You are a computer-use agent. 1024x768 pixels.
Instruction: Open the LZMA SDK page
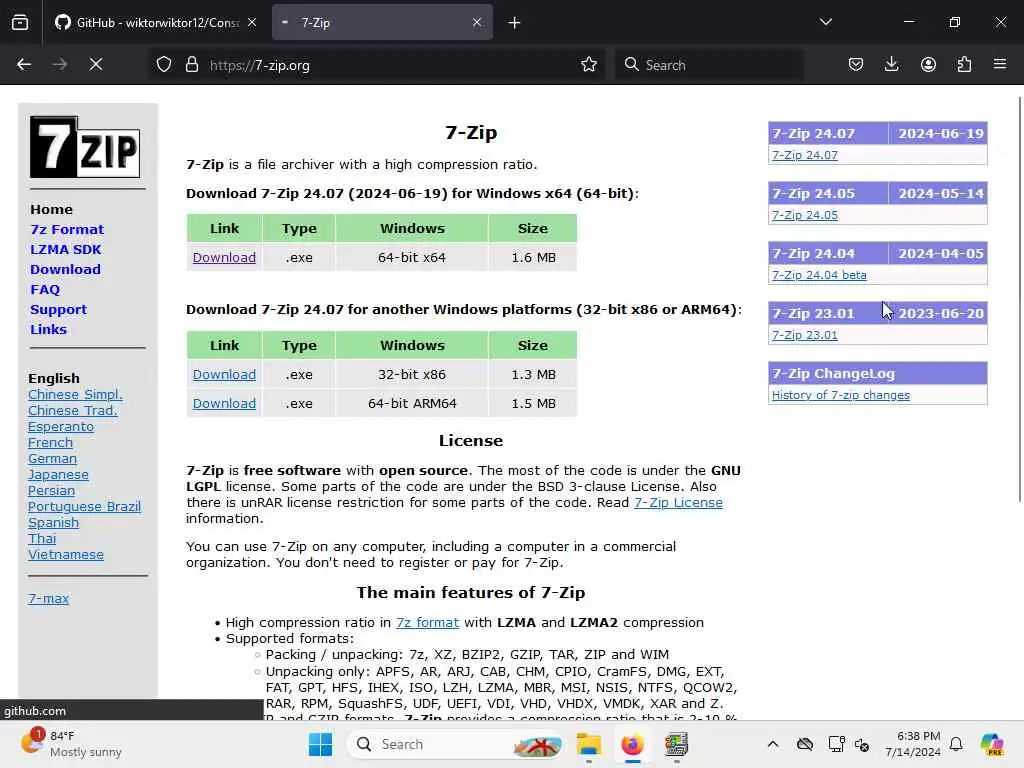[x=65, y=249]
